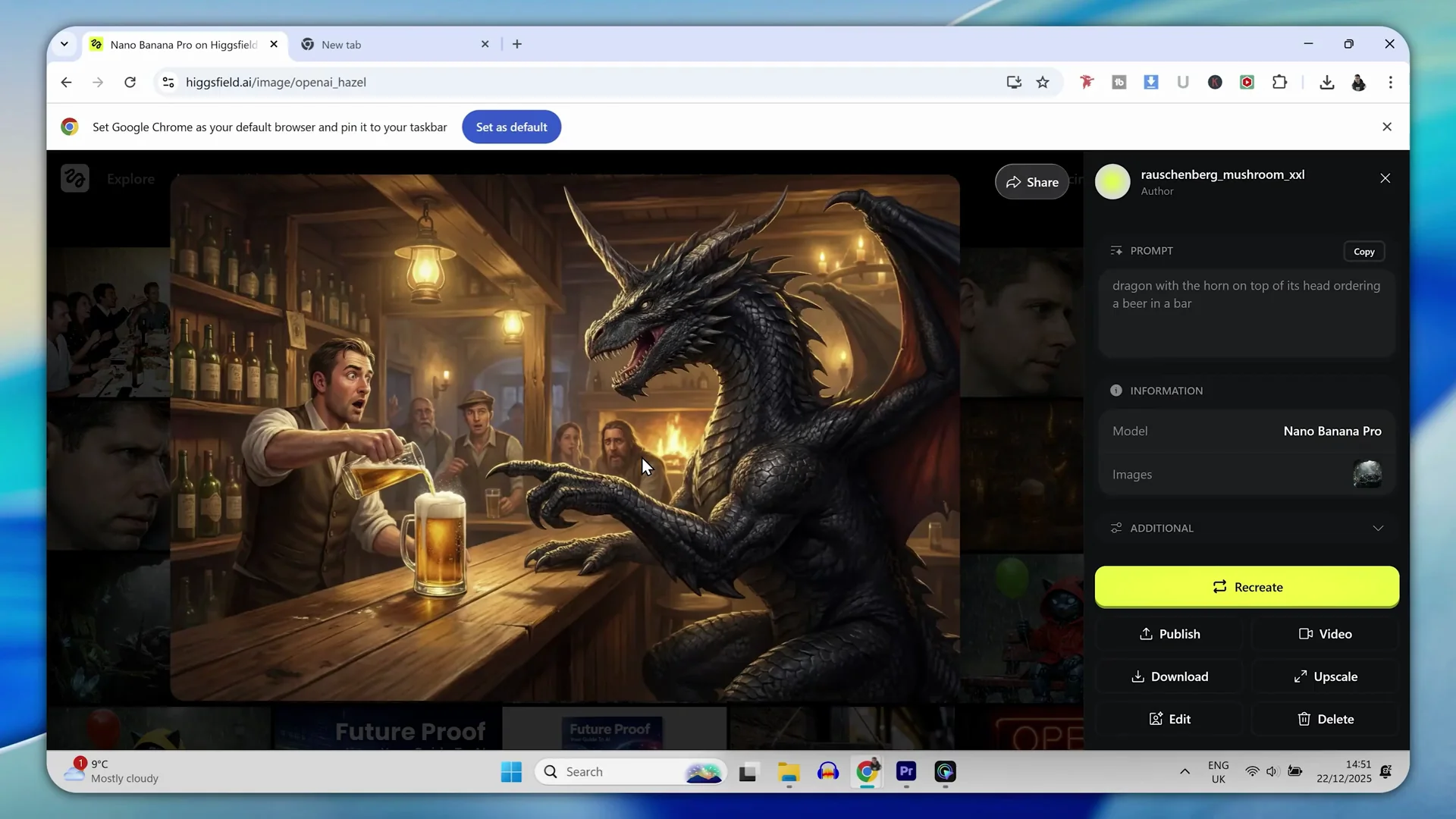Image resolution: width=1456 pixels, height=819 pixels.
Task: Publish the generated image
Action: 1169,634
